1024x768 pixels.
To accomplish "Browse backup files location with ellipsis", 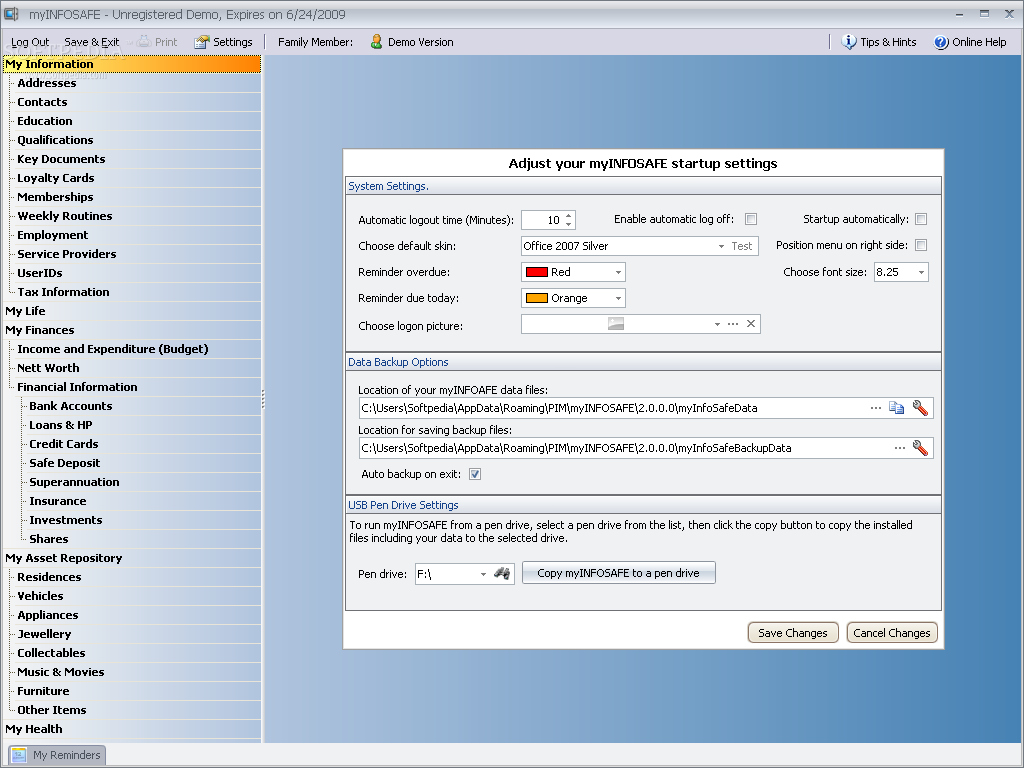I will [x=899, y=448].
